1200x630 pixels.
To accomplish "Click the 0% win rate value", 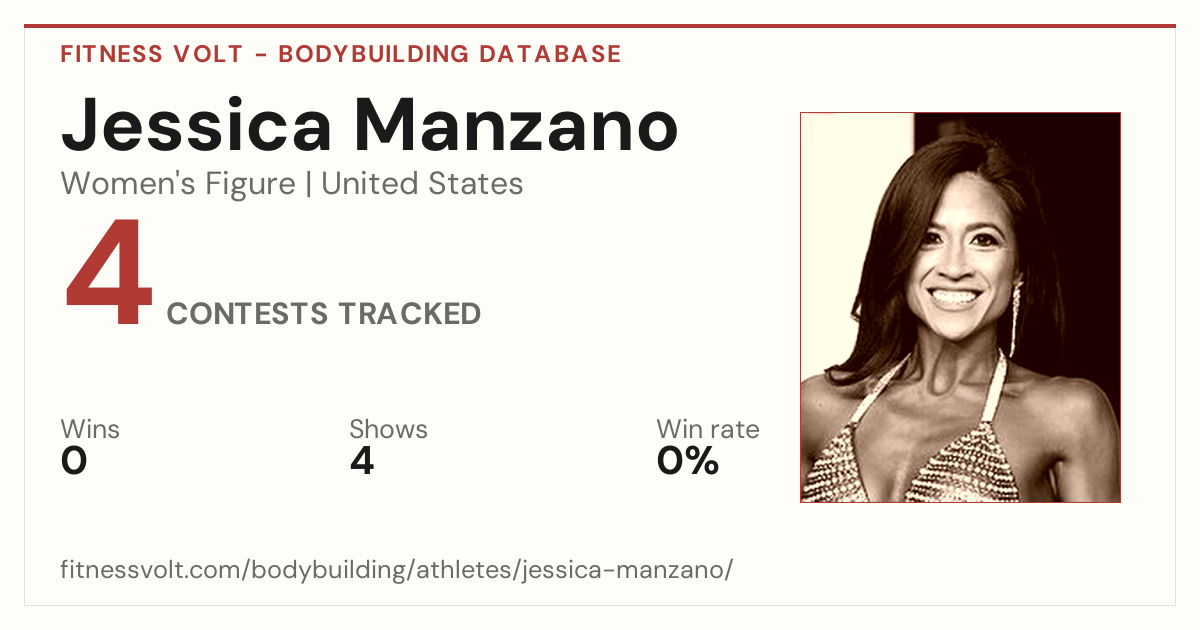I will (x=688, y=461).
